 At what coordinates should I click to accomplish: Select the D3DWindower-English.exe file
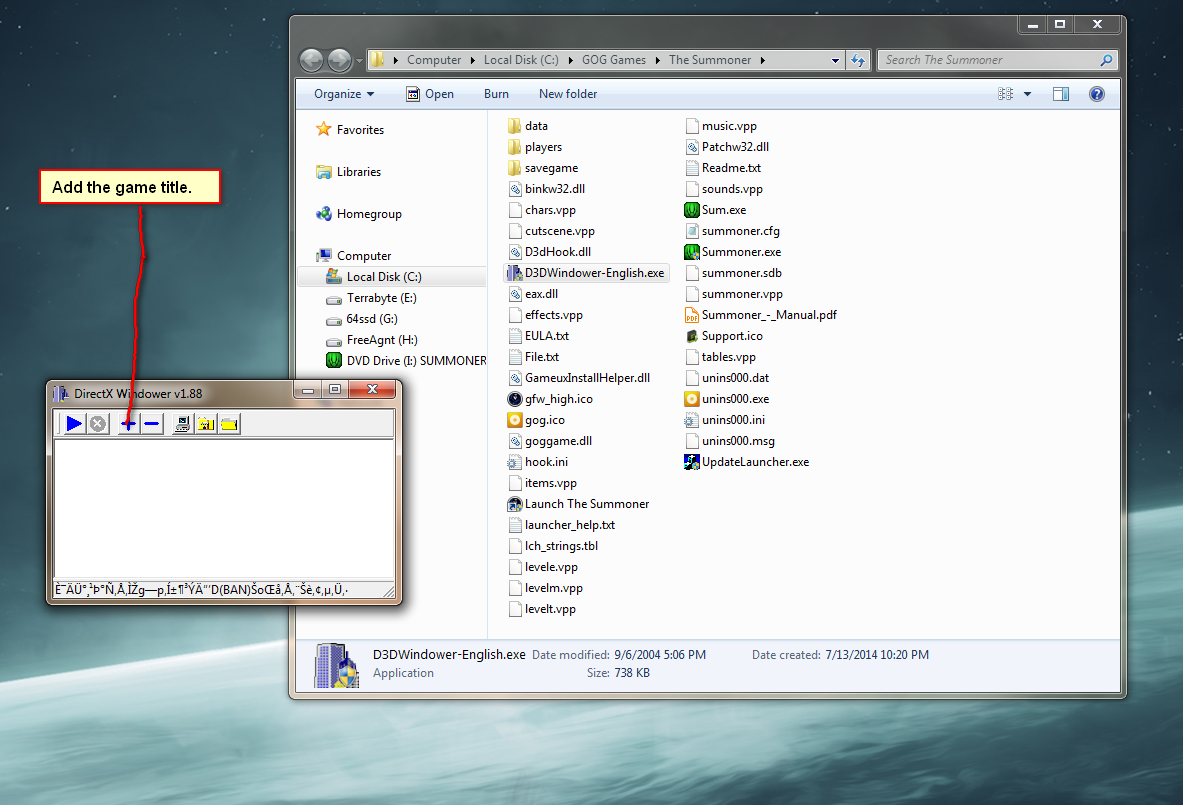pos(586,273)
